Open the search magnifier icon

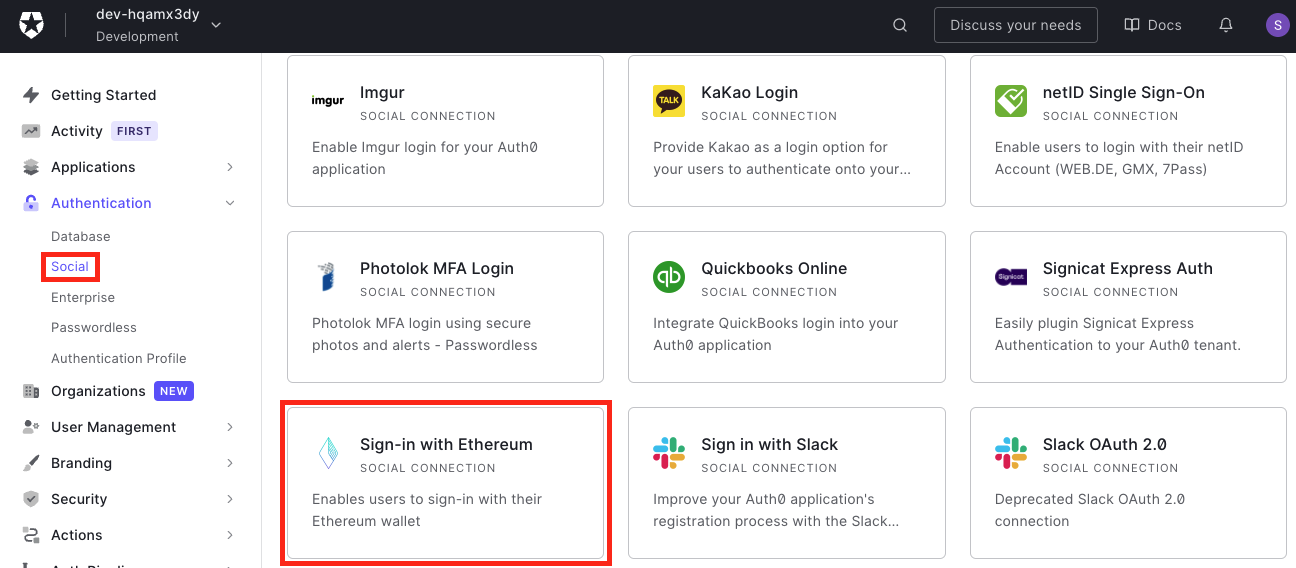900,25
